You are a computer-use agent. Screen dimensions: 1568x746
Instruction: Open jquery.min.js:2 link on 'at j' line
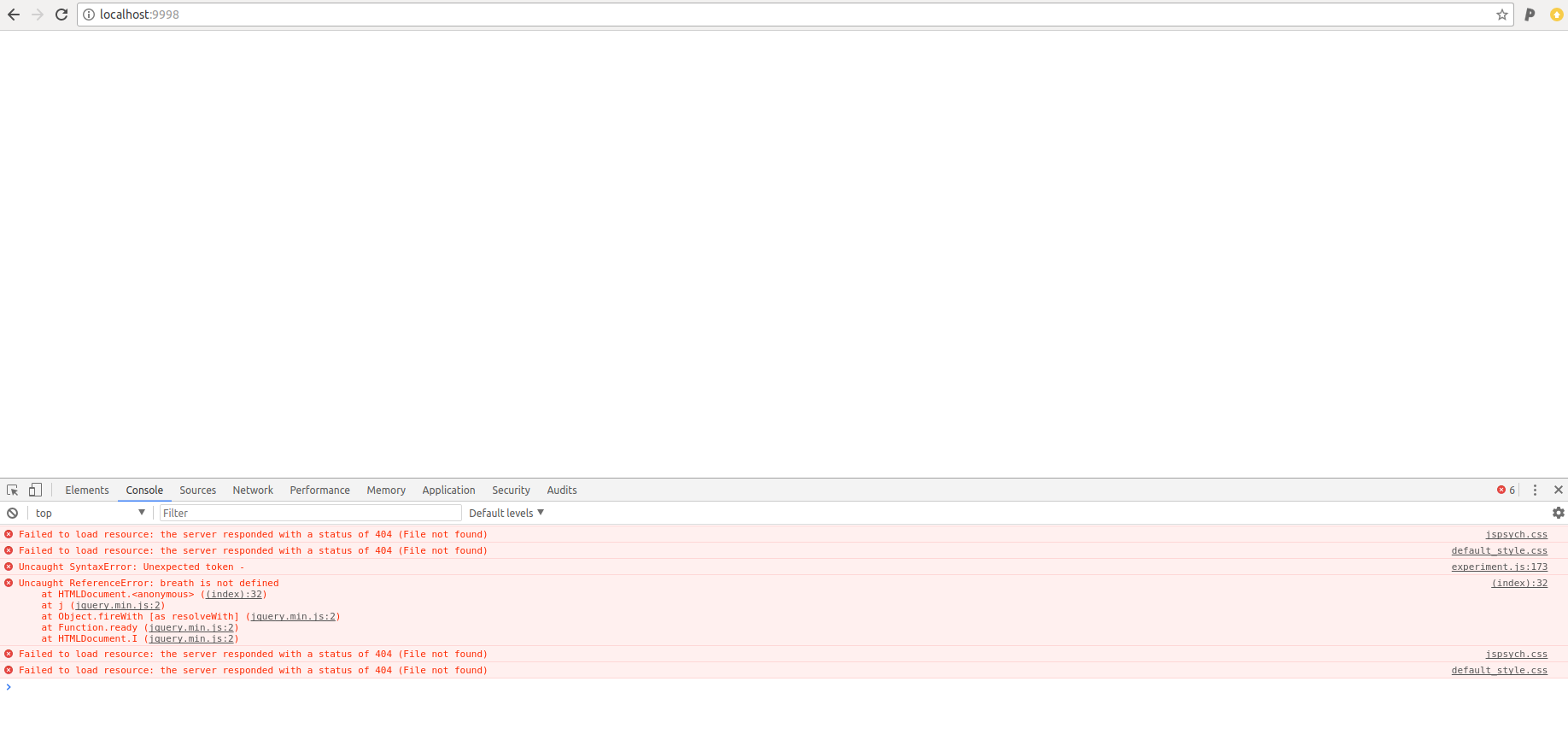pos(118,605)
